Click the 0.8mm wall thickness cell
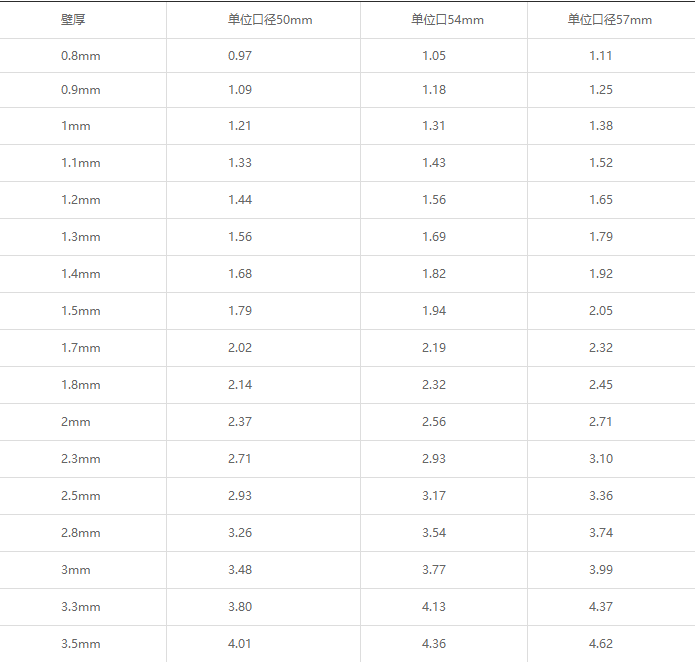This screenshot has height=662, width=695. (80, 56)
